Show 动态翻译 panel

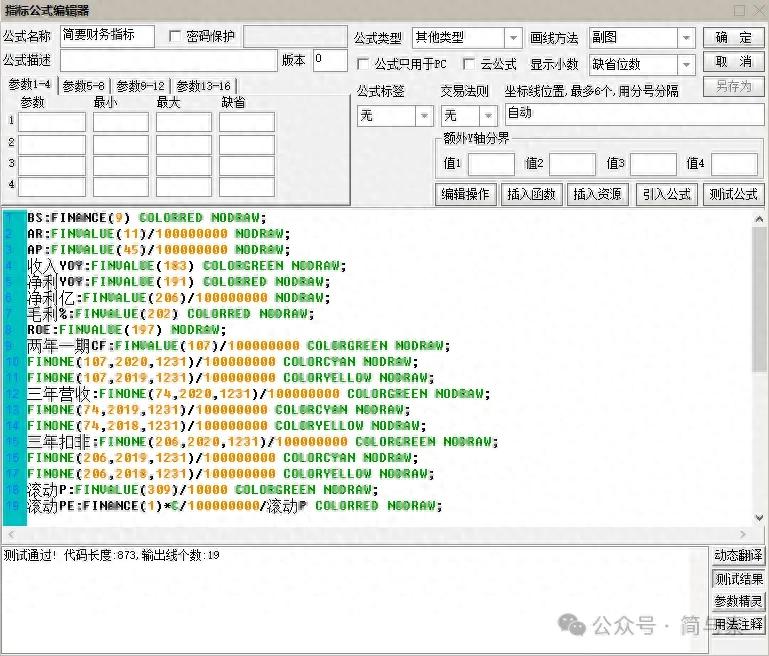(738, 555)
